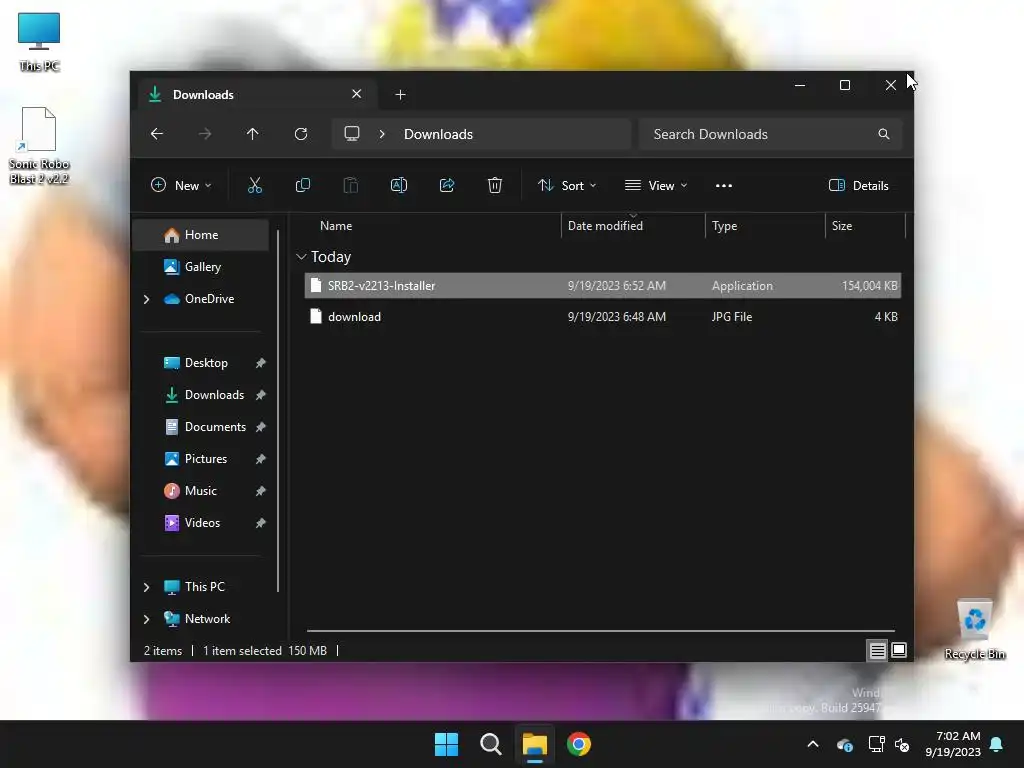Click File Explorer icon on taskbar
The width and height of the screenshot is (1024, 768).
(x=534, y=744)
